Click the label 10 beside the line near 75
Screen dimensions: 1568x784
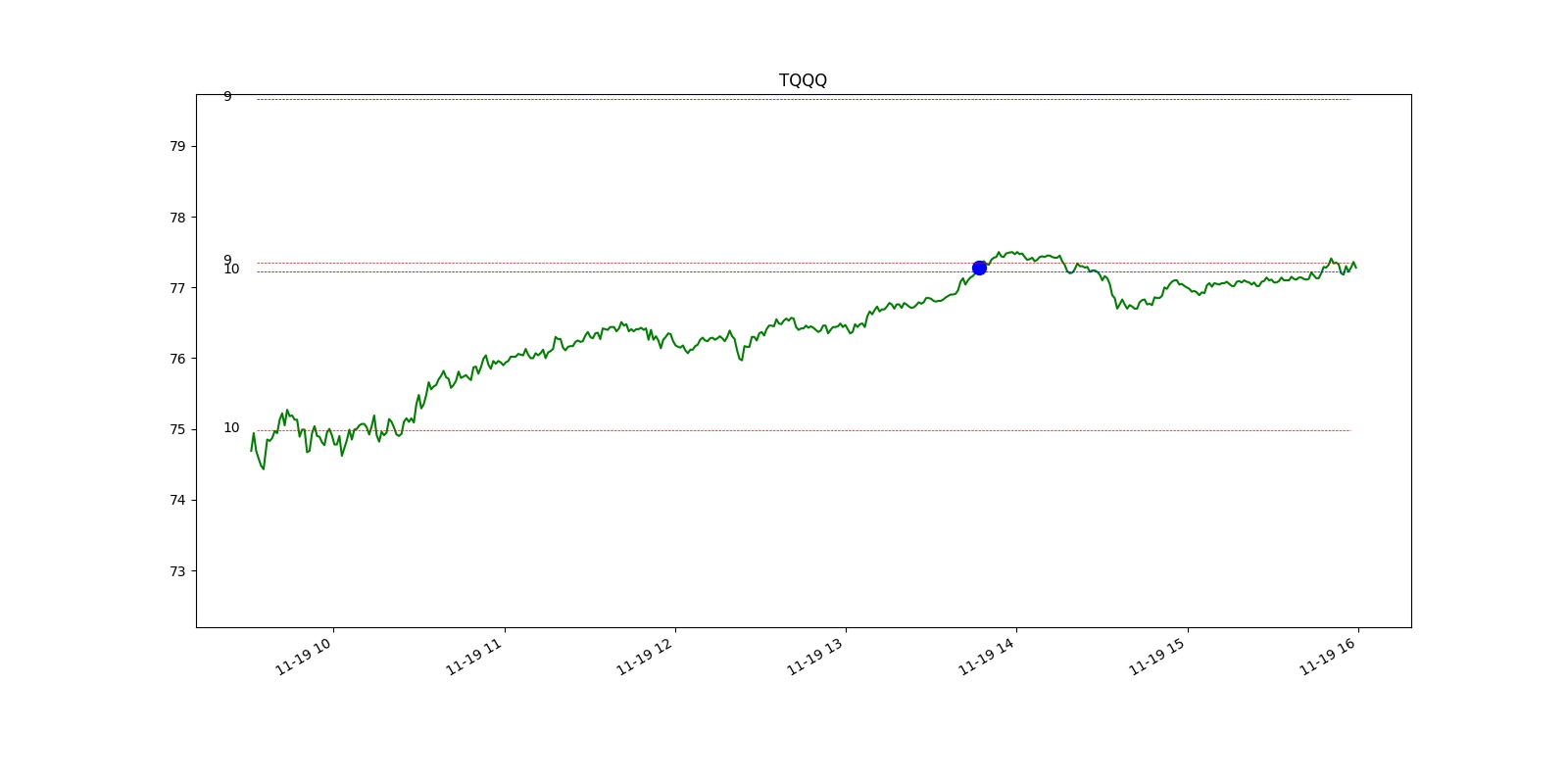click(x=231, y=427)
